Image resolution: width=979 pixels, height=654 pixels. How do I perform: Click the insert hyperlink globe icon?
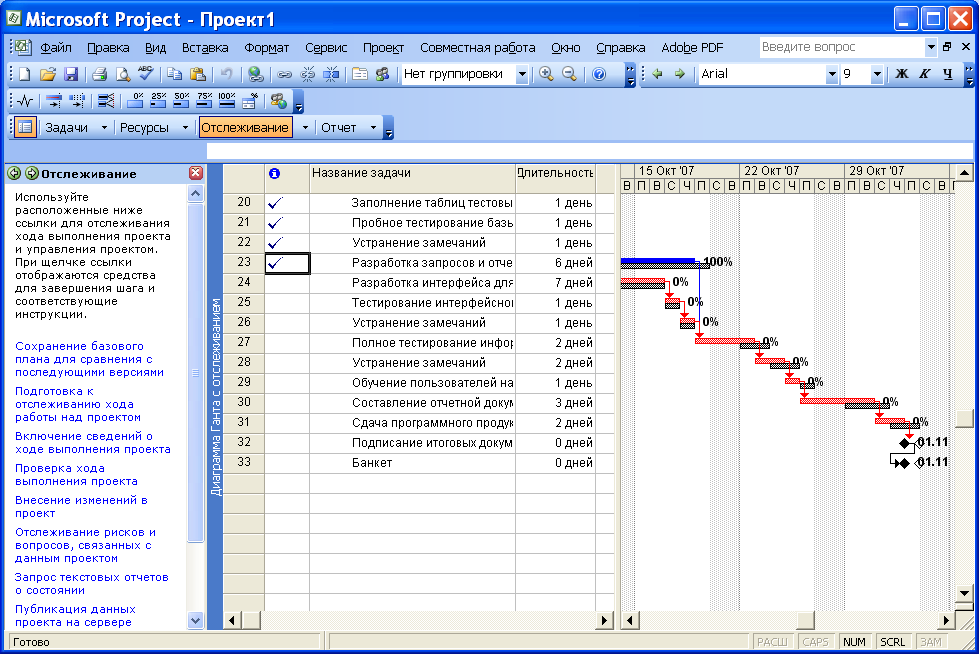coord(255,74)
